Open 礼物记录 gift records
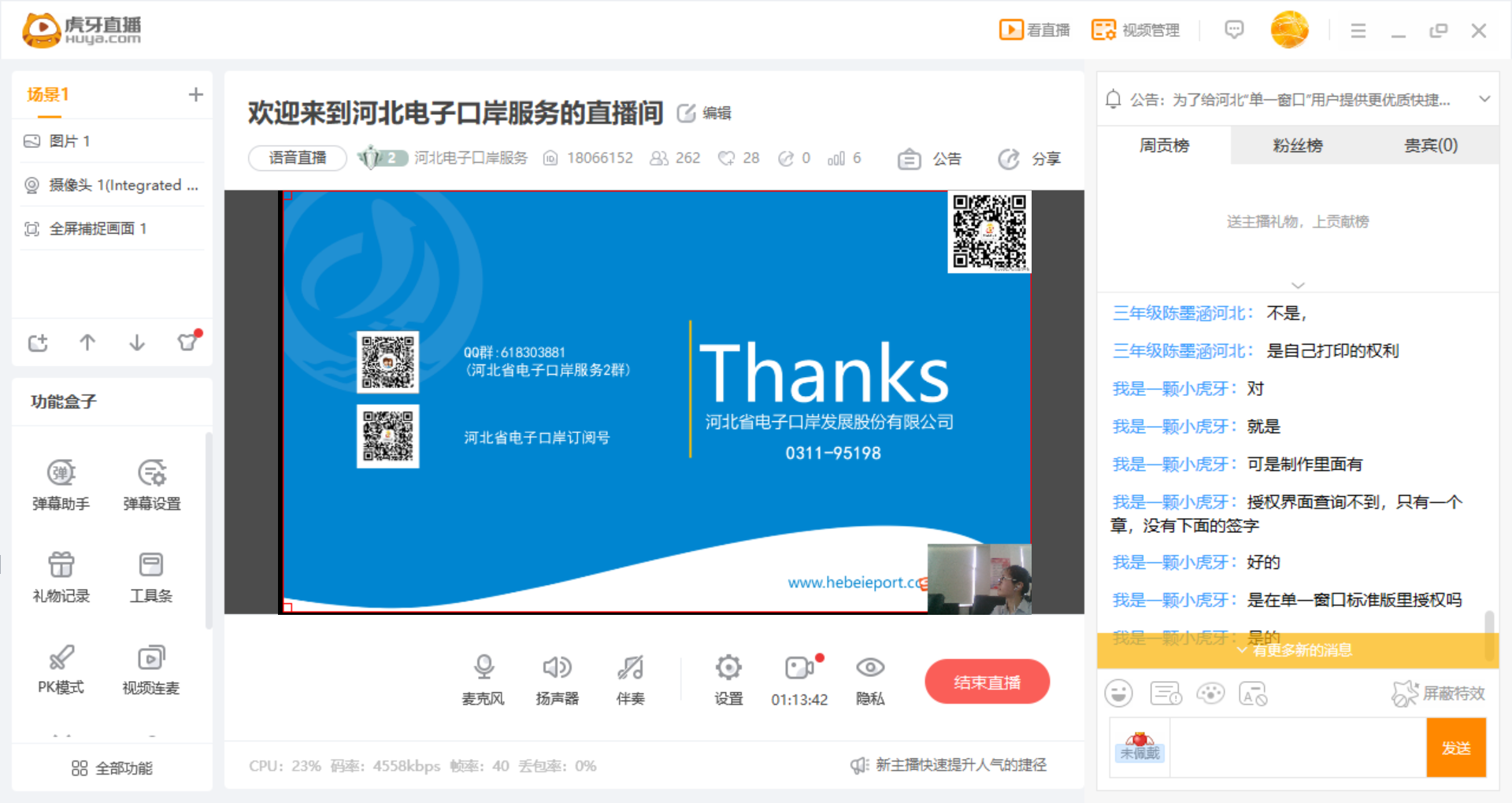The height and width of the screenshot is (803, 1512). tap(61, 577)
